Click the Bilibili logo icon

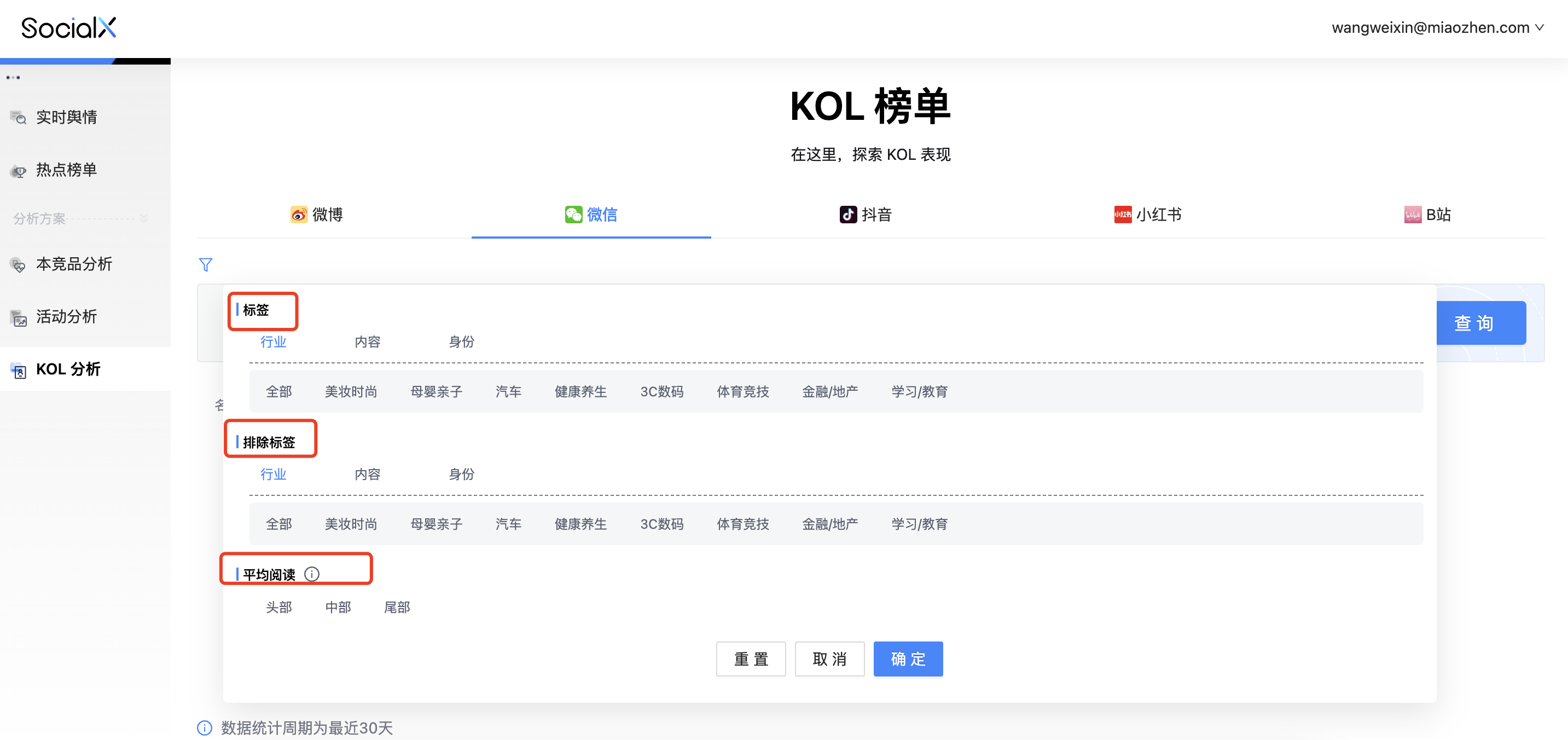pyautogui.click(x=1412, y=215)
